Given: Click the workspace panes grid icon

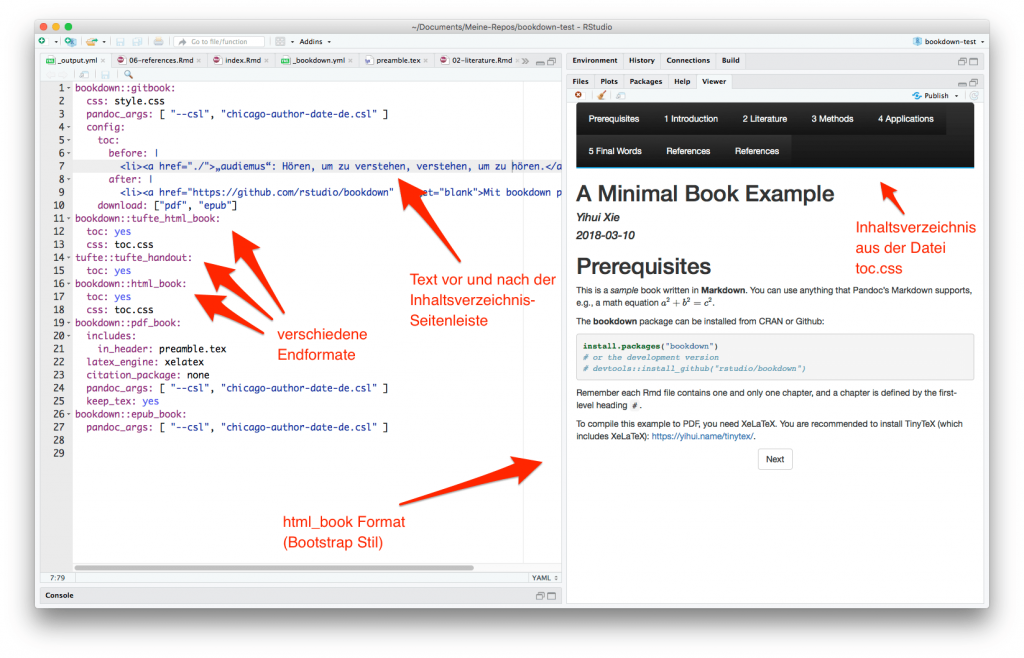Looking at the screenshot, I should pyautogui.click(x=280, y=42).
